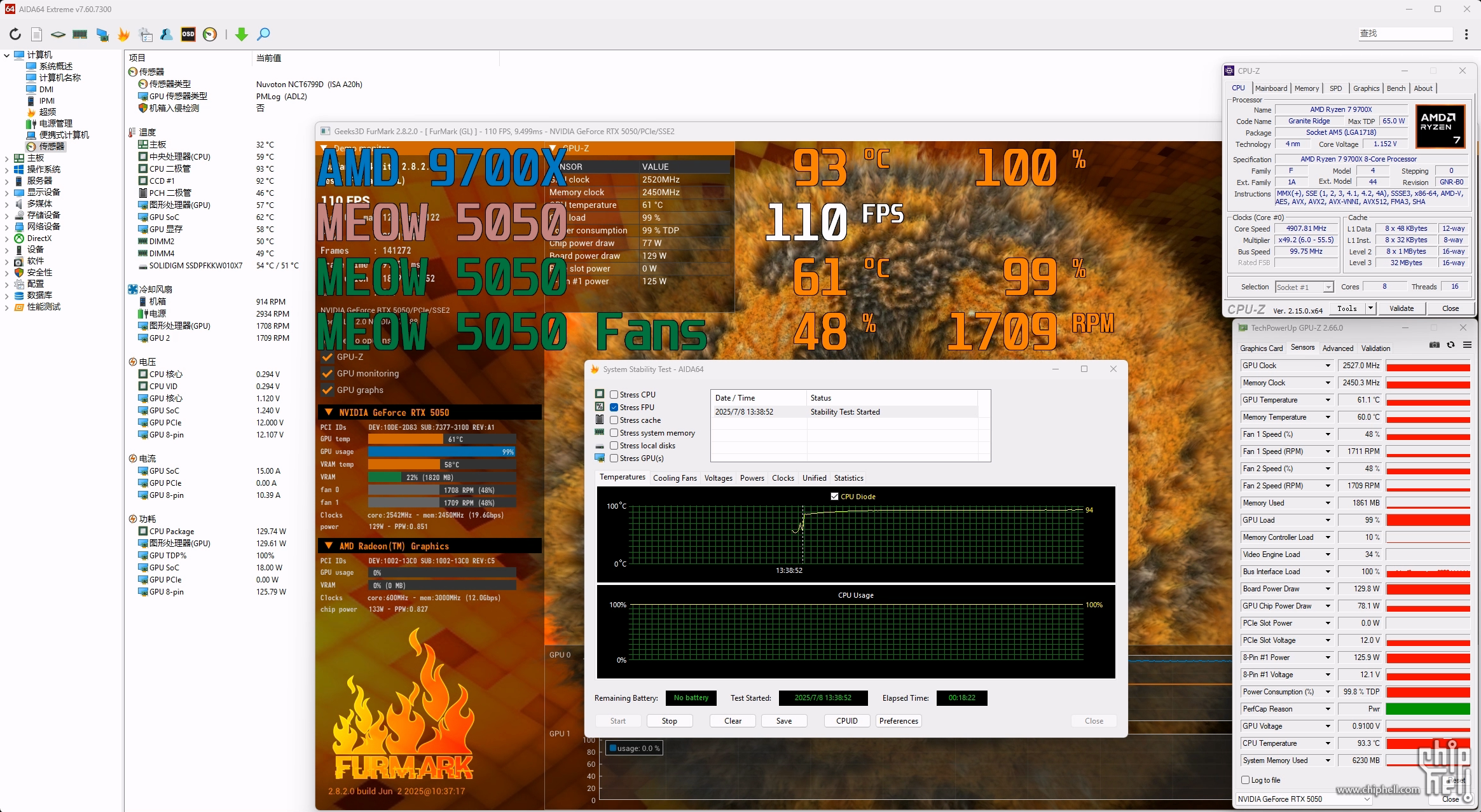Image resolution: width=1481 pixels, height=812 pixels.
Task: Switch to the Memory tab in CPU-Z
Action: tap(1306, 88)
